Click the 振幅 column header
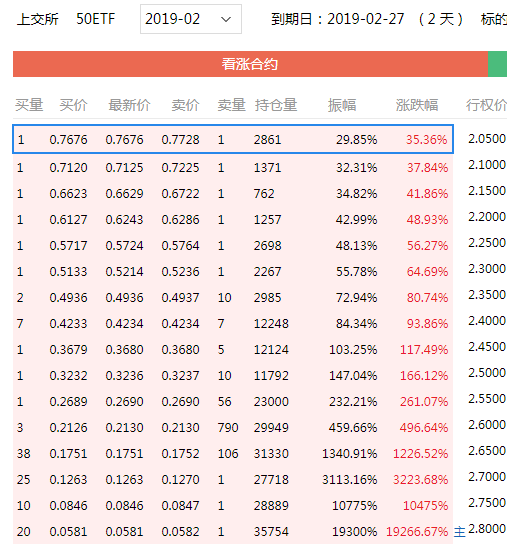This screenshot has height=544, width=507. click(342, 105)
